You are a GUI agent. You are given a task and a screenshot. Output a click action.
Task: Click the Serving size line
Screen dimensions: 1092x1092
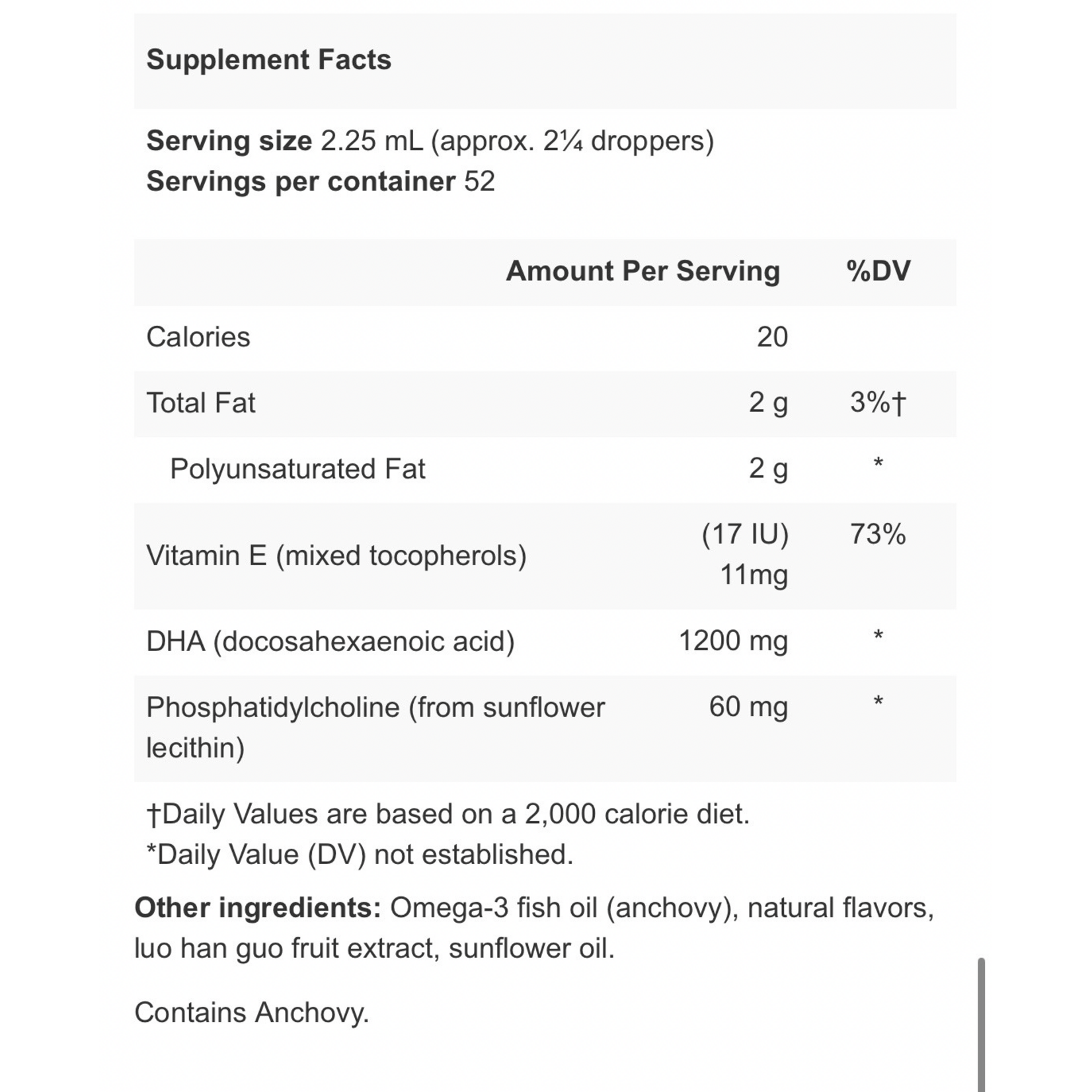pos(430,141)
